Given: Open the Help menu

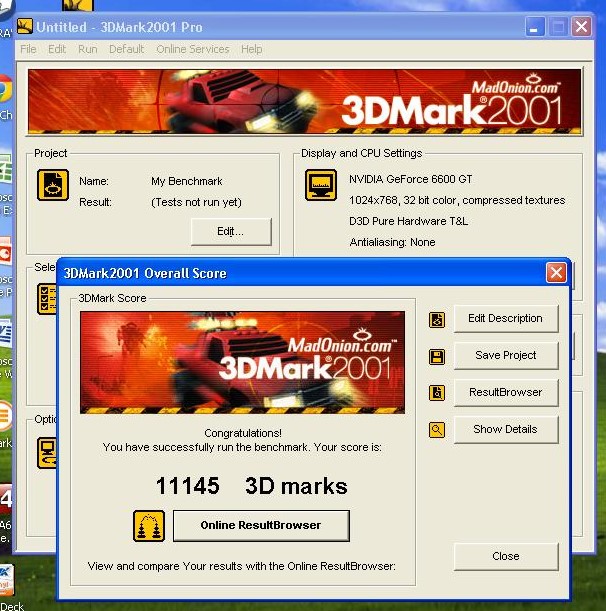Looking at the screenshot, I should point(251,49).
